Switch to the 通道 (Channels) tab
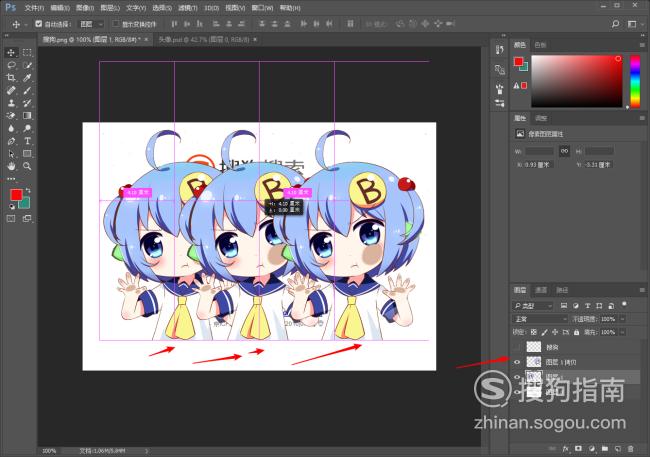The image size is (650, 457). tap(541, 290)
